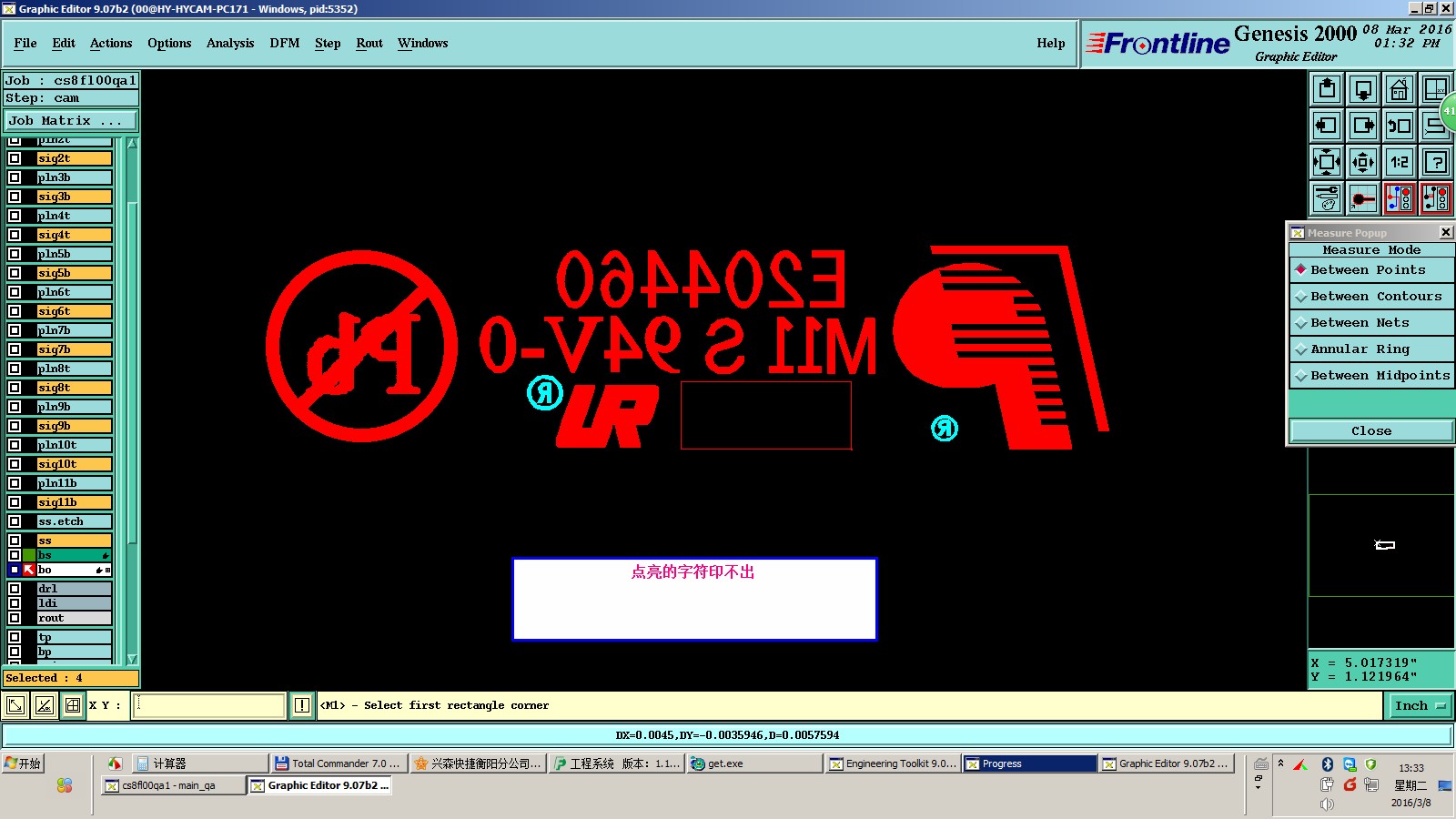1456x819 pixels.
Task: Click the zoom out contract-arrows icon
Action: point(1363,162)
